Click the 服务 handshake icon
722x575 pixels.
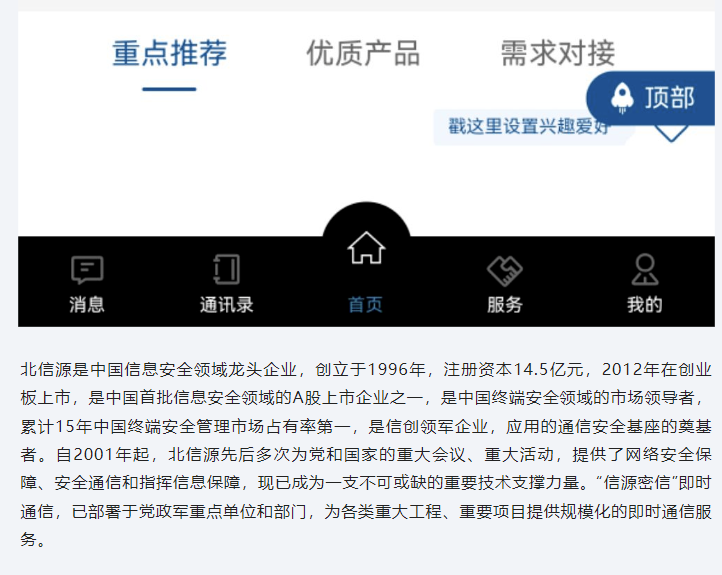pyautogui.click(x=505, y=270)
